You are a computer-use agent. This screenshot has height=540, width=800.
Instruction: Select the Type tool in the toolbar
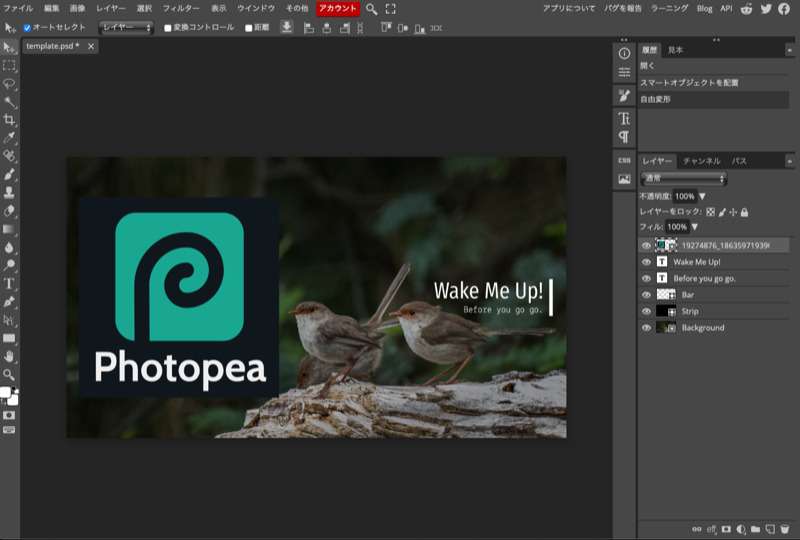click(9, 283)
